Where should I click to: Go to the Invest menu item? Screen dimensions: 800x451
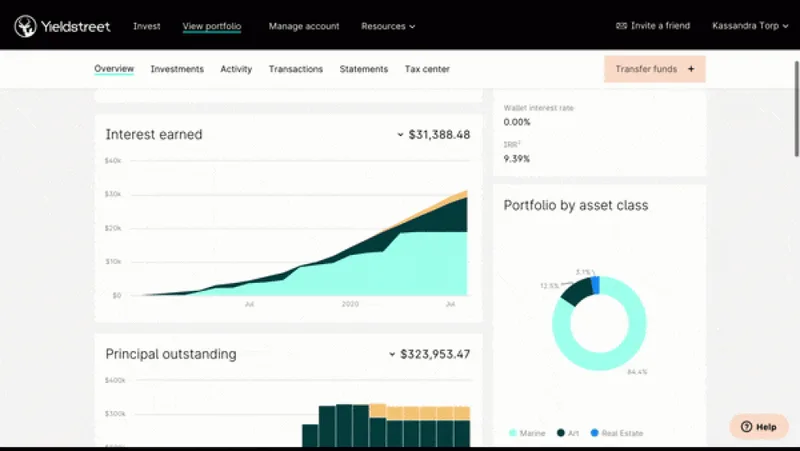(146, 26)
